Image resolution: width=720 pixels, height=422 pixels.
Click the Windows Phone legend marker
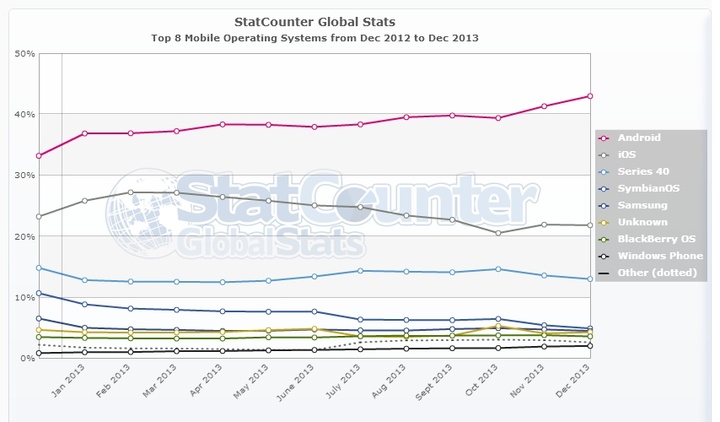tap(605, 255)
